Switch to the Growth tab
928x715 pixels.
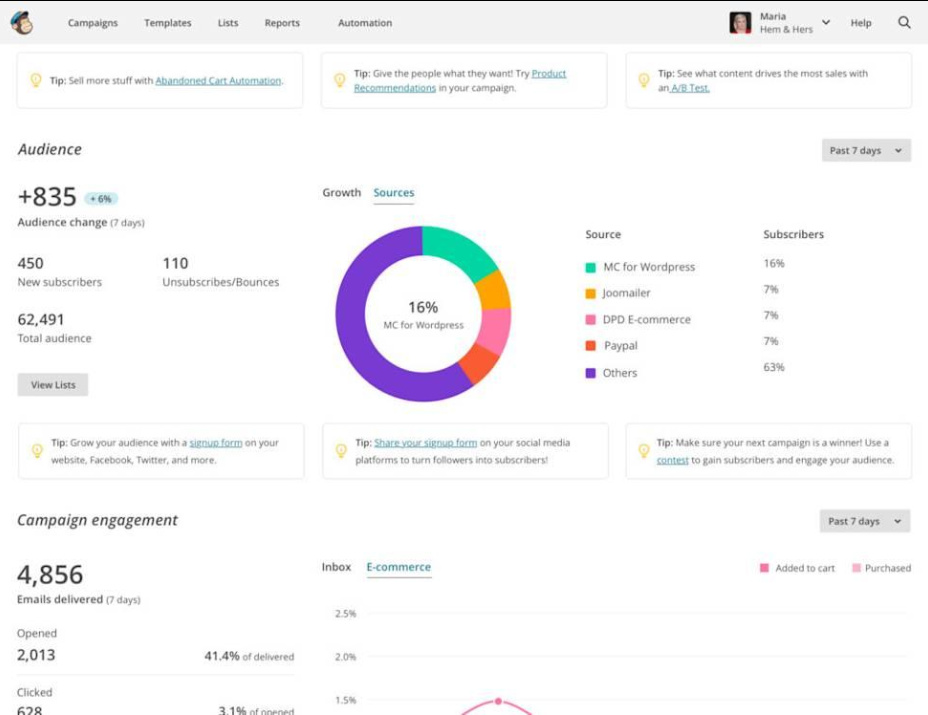(x=342, y=193)
